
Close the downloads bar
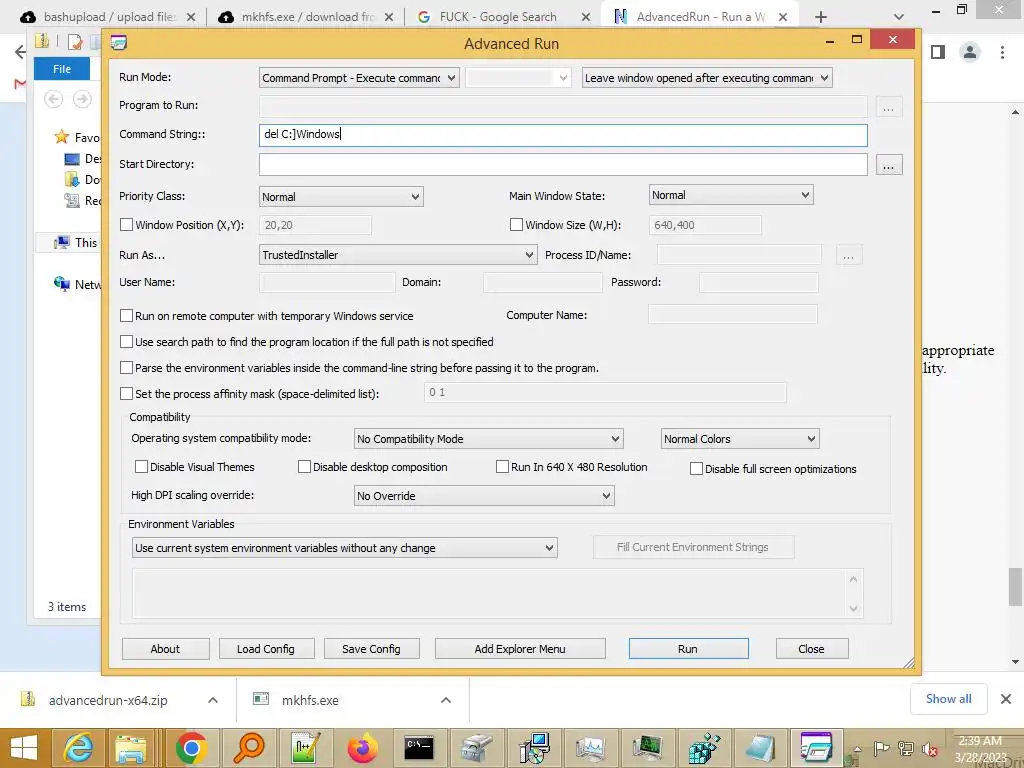(1006, 699)
